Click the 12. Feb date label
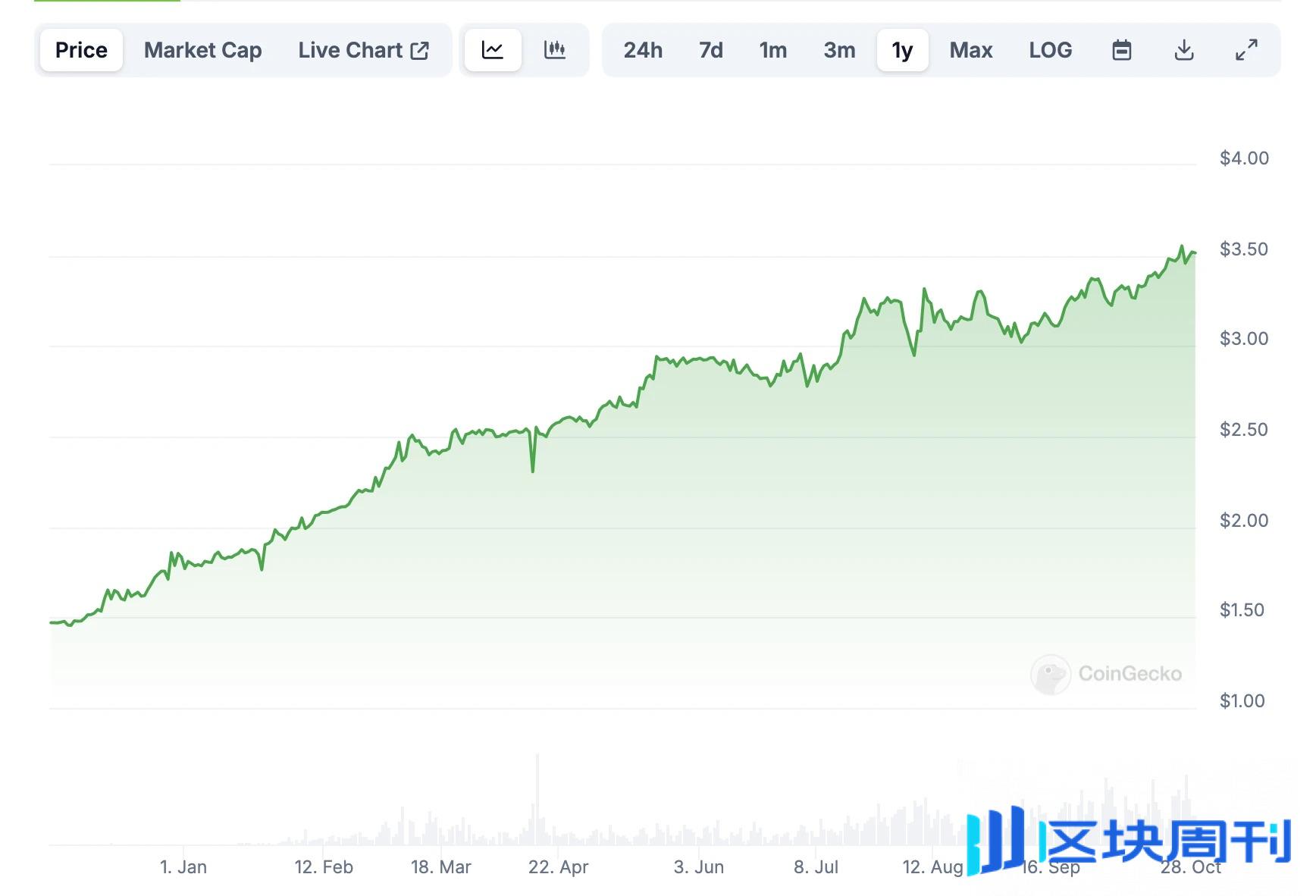The height and width of the screenshot is (896, 1316). pyautogui.click(x=324, y=867)
